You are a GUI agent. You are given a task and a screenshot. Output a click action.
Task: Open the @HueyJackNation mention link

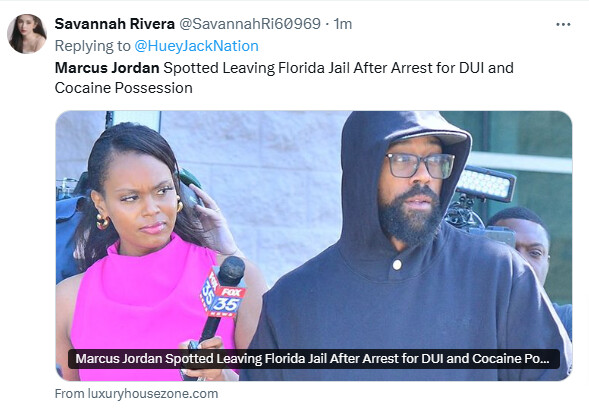(x=196, y=46)
